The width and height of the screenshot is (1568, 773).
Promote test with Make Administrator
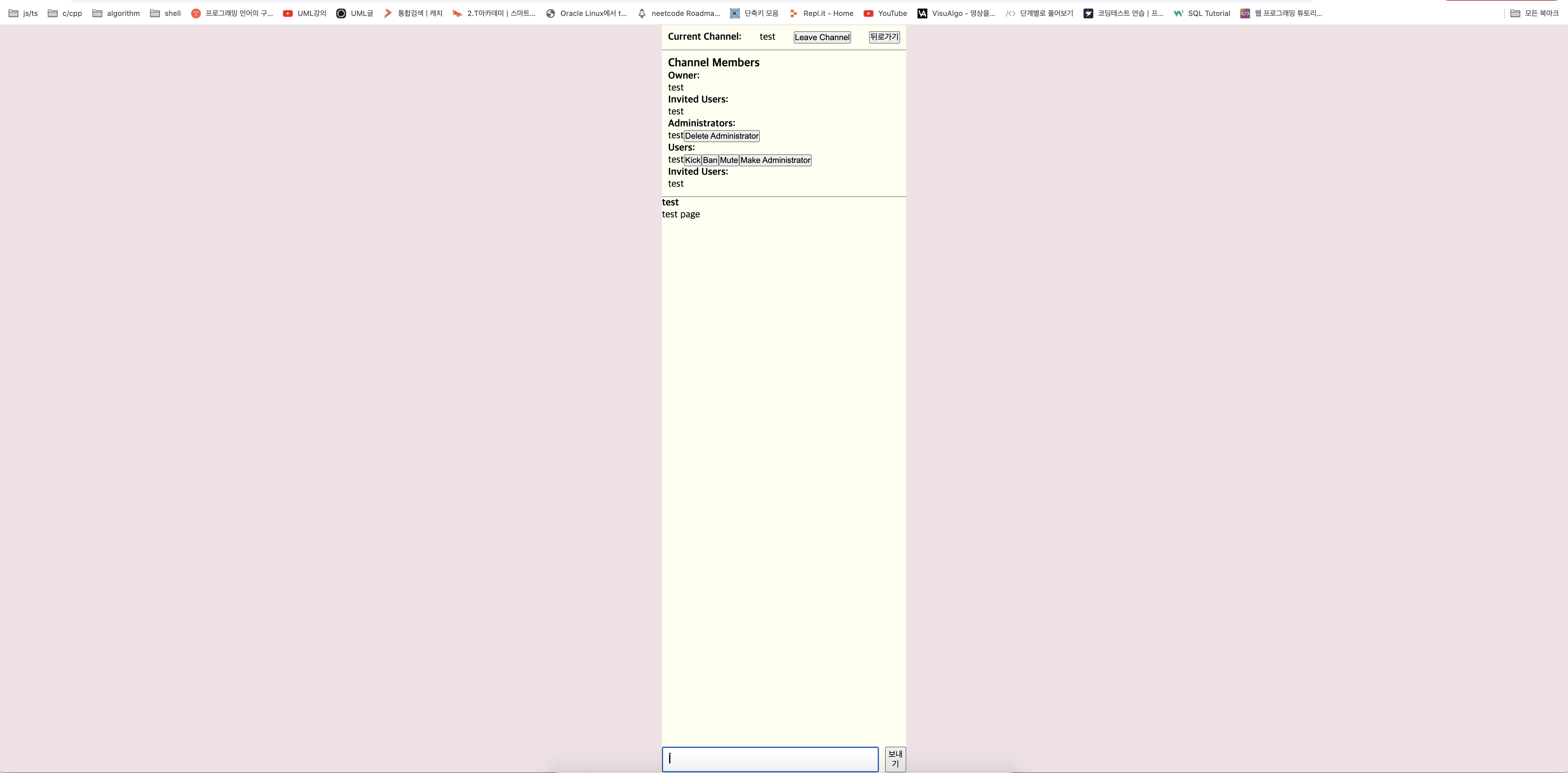pyautogui.click(x=775, y=160)
